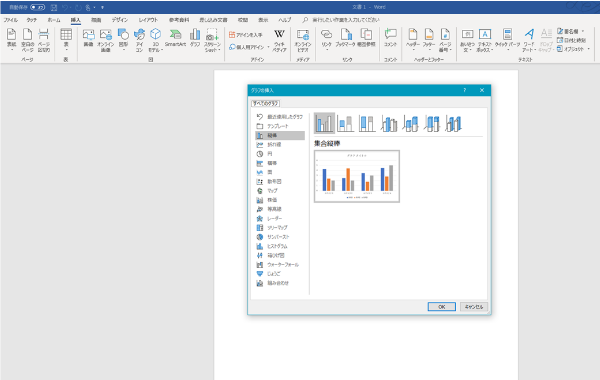600x380 pixels.
Task: Select the stacked column chart subtype icon
Action: point(345,123)
